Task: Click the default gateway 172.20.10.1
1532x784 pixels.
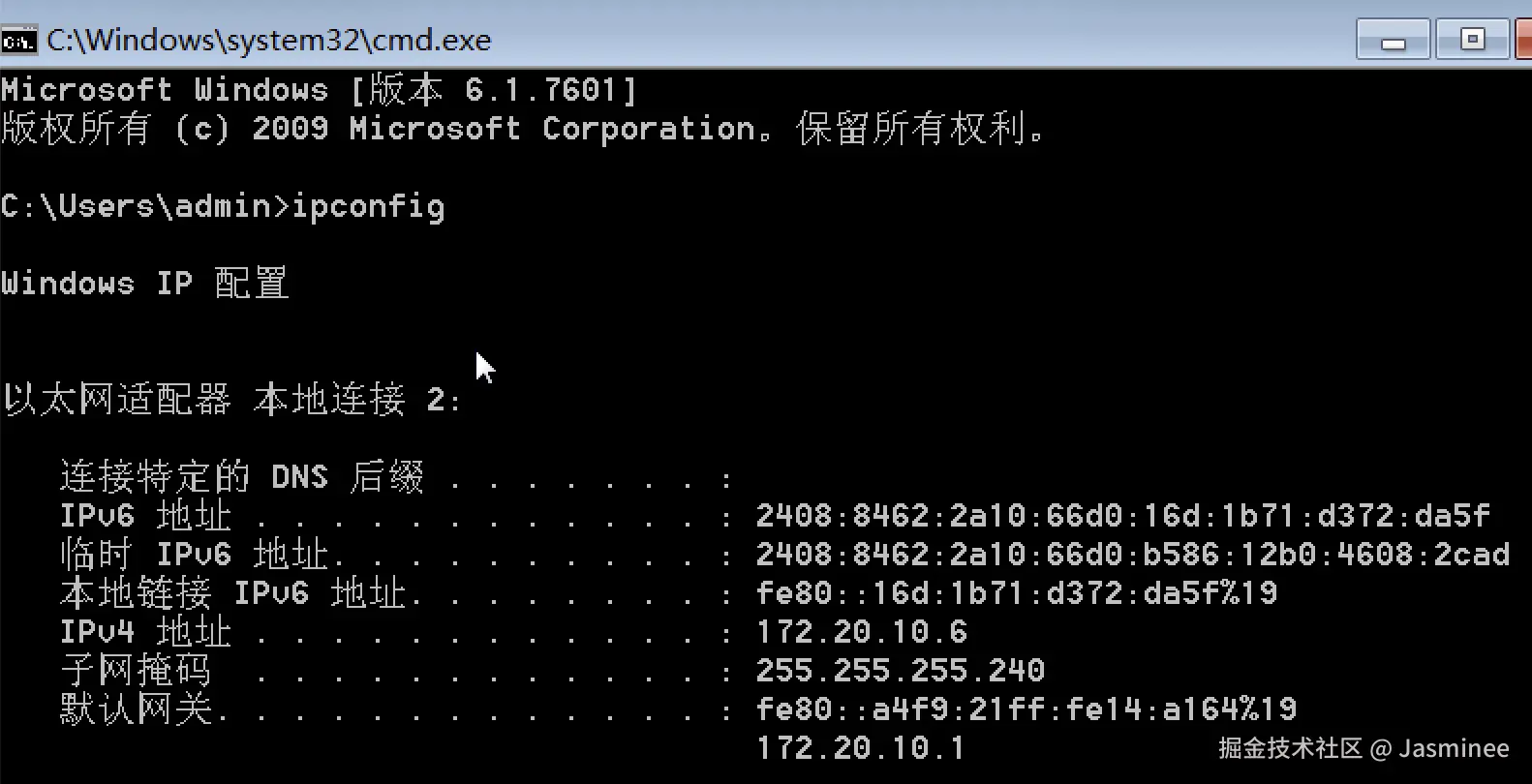Action: click(x=860, y=748)
